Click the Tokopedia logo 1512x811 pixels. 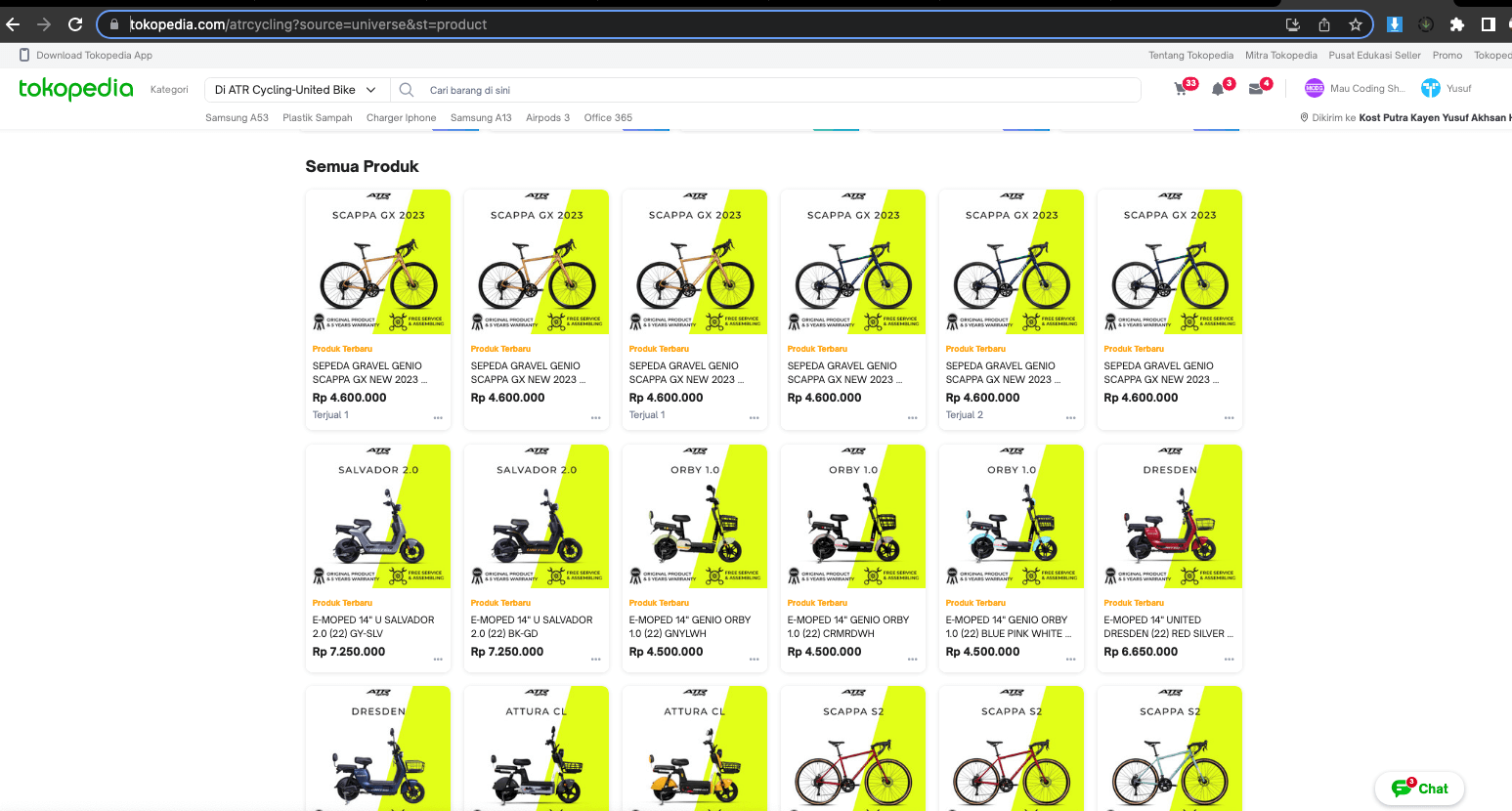tap(75, 89)
